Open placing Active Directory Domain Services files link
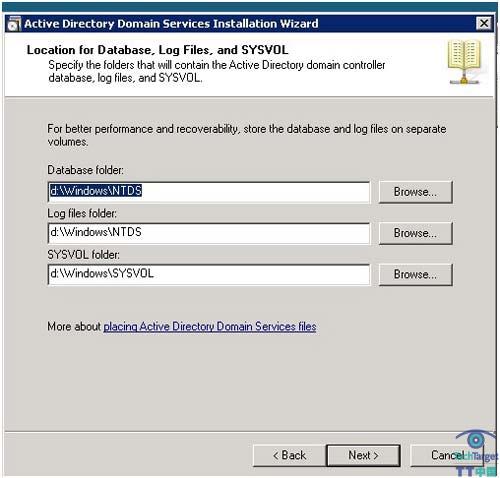 [210, 326]
